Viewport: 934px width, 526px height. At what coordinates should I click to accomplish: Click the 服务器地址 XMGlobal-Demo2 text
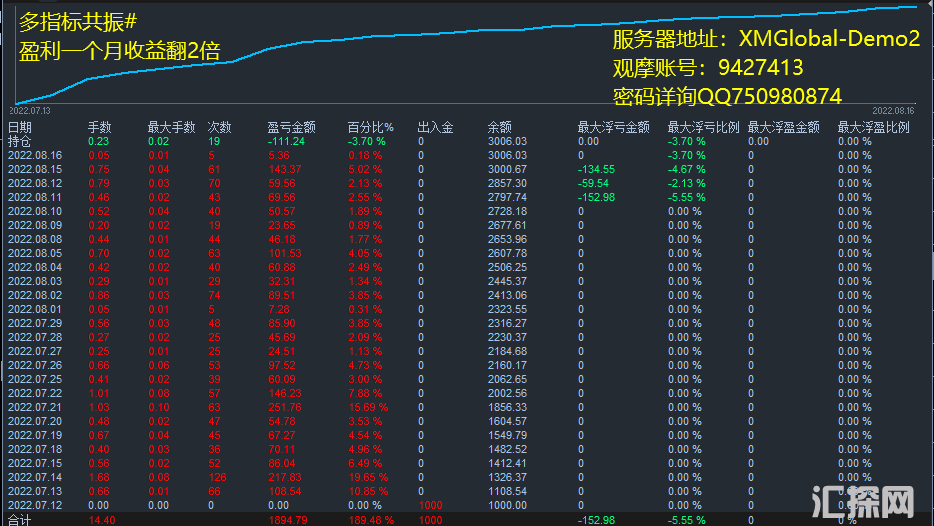tap(765, 40)
